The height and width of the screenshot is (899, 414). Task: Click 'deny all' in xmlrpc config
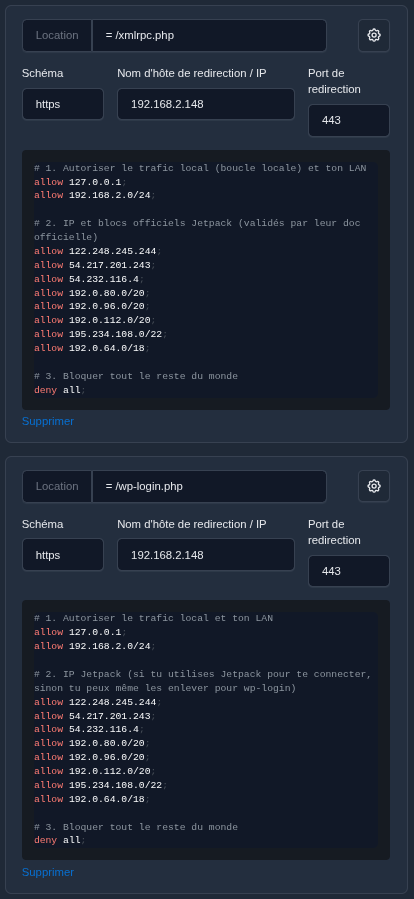click(59, 390)
